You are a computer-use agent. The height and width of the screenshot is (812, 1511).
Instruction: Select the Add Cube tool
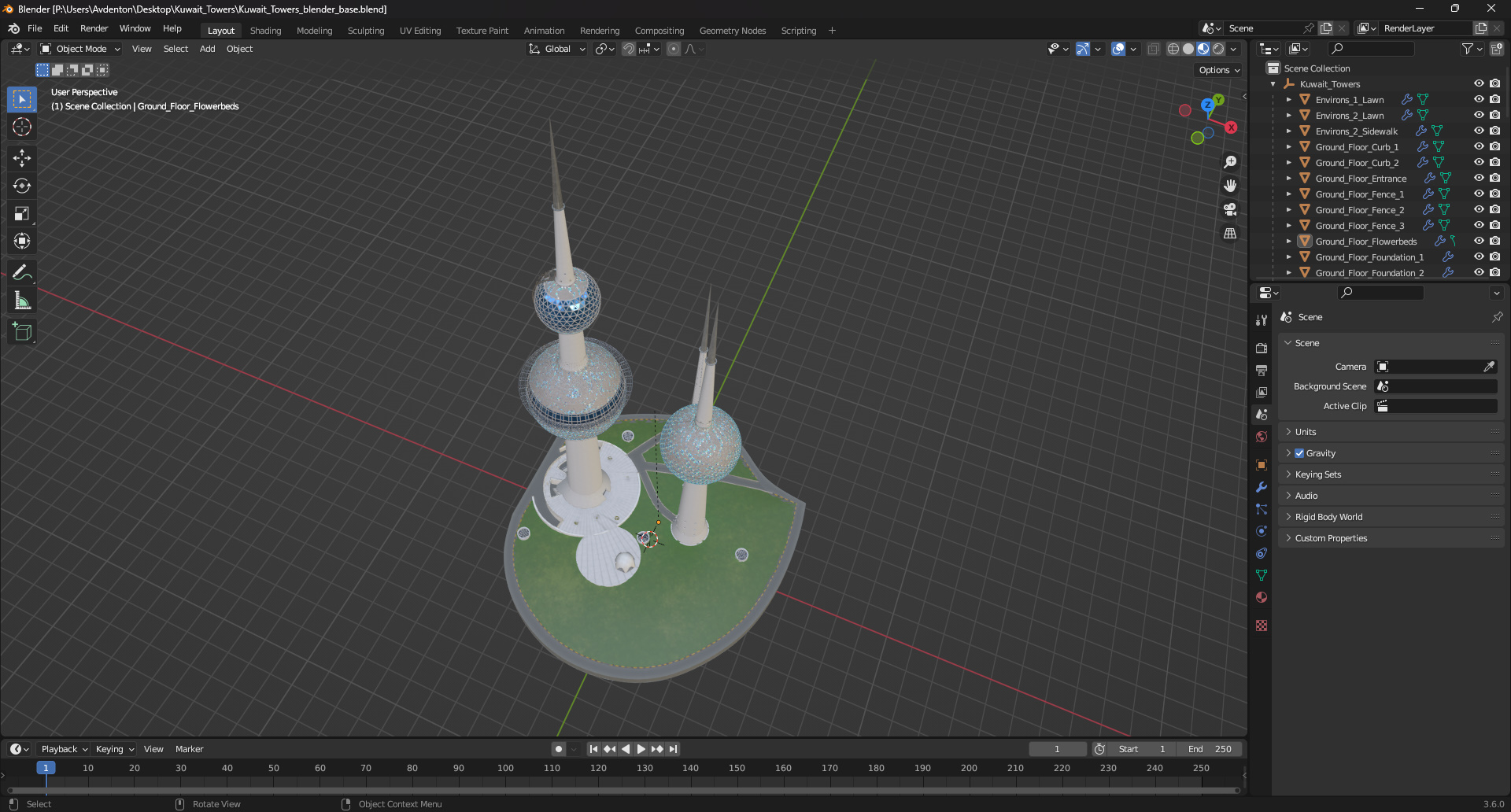click(22, 331)
